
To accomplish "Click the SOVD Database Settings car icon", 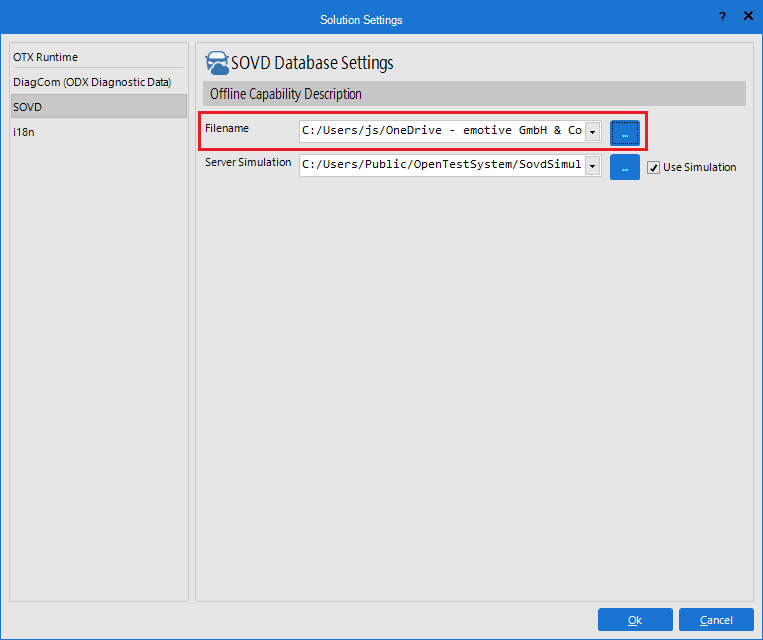I will coord(216,63).
